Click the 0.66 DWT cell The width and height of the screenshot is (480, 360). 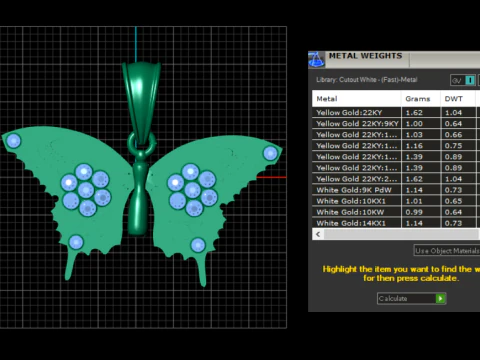click(x=459, y=135)
